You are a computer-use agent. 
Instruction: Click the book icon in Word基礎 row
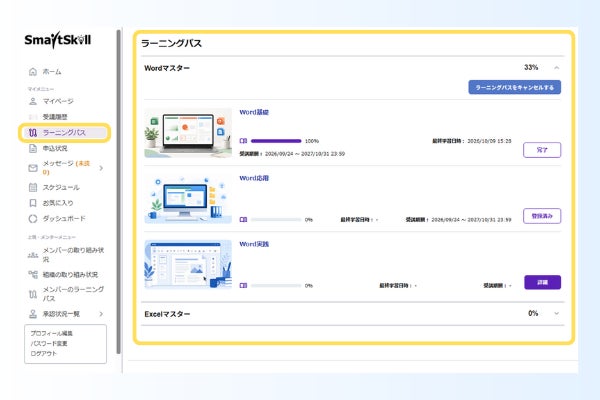tap(243, 141)
